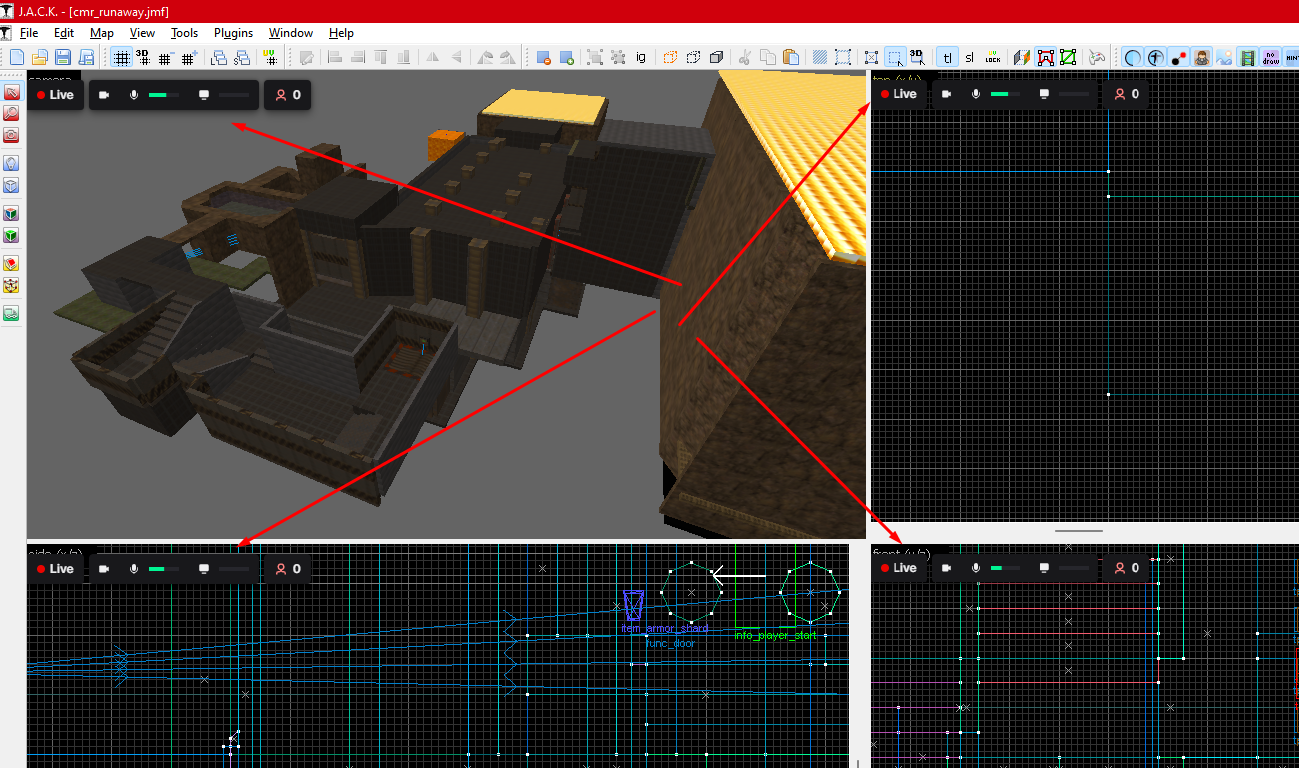Open the Tools menu
This screenshot has width=1299, height=768.
pos(184,33)
